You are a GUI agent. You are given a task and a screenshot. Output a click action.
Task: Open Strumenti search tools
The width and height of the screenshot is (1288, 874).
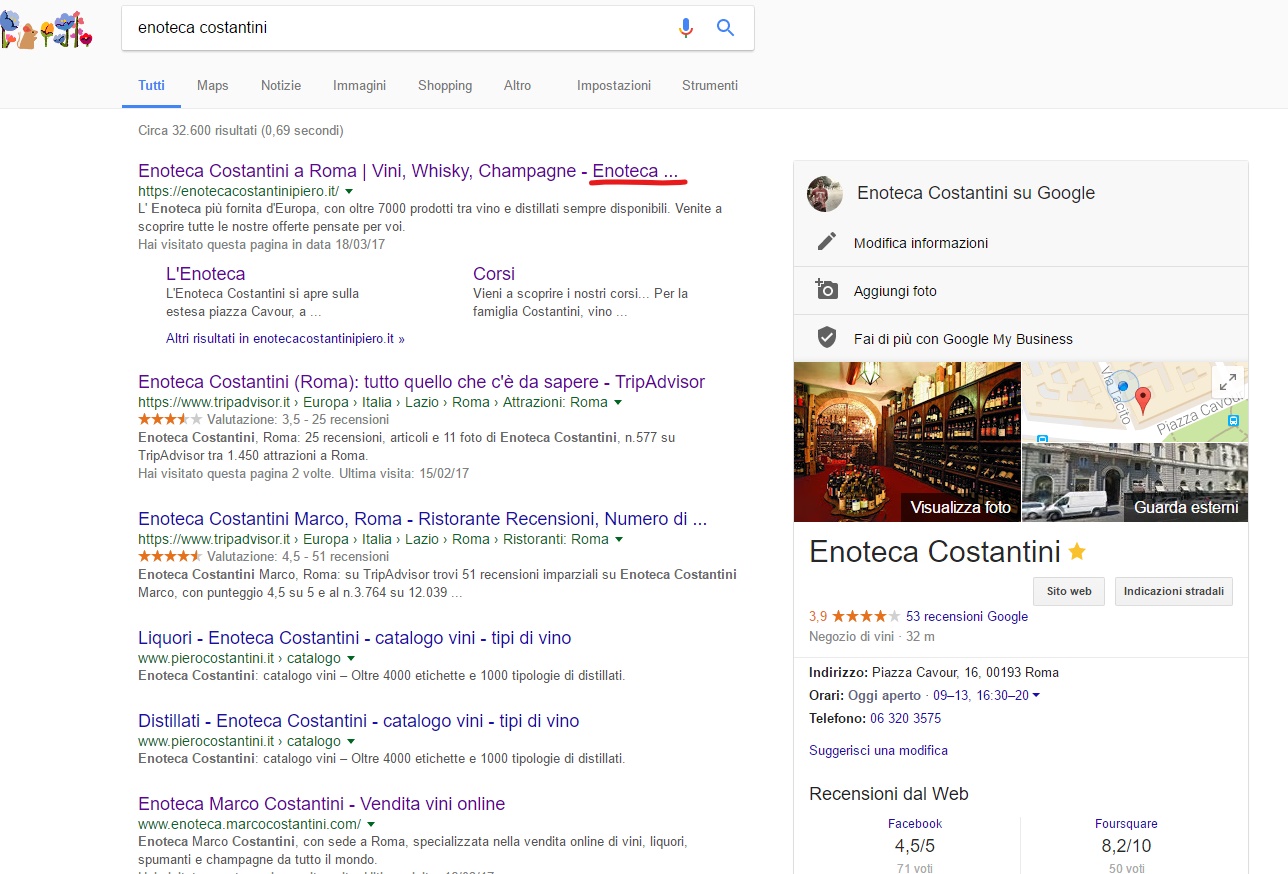710,86
